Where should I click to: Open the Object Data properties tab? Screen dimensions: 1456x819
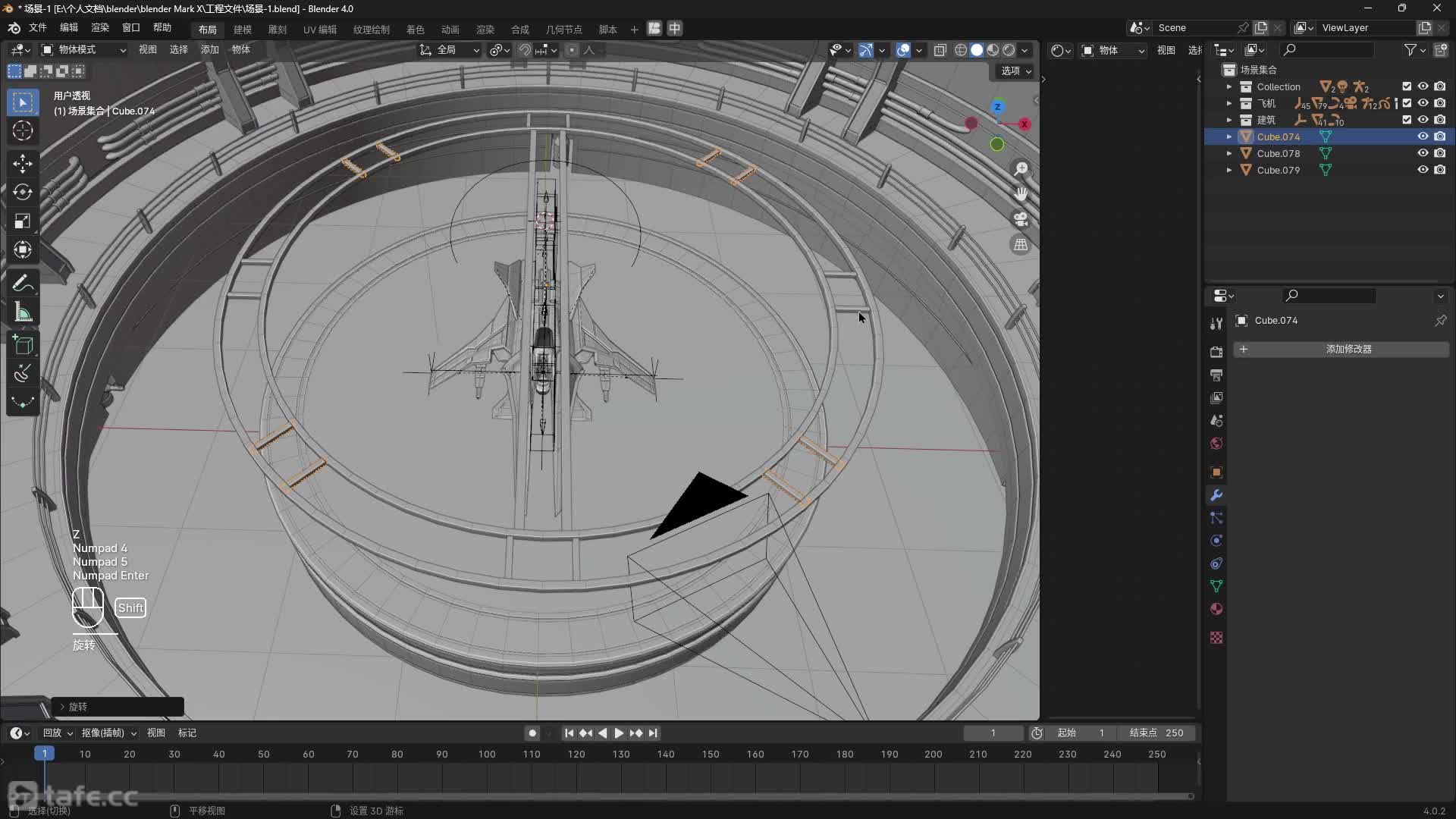1216,585
